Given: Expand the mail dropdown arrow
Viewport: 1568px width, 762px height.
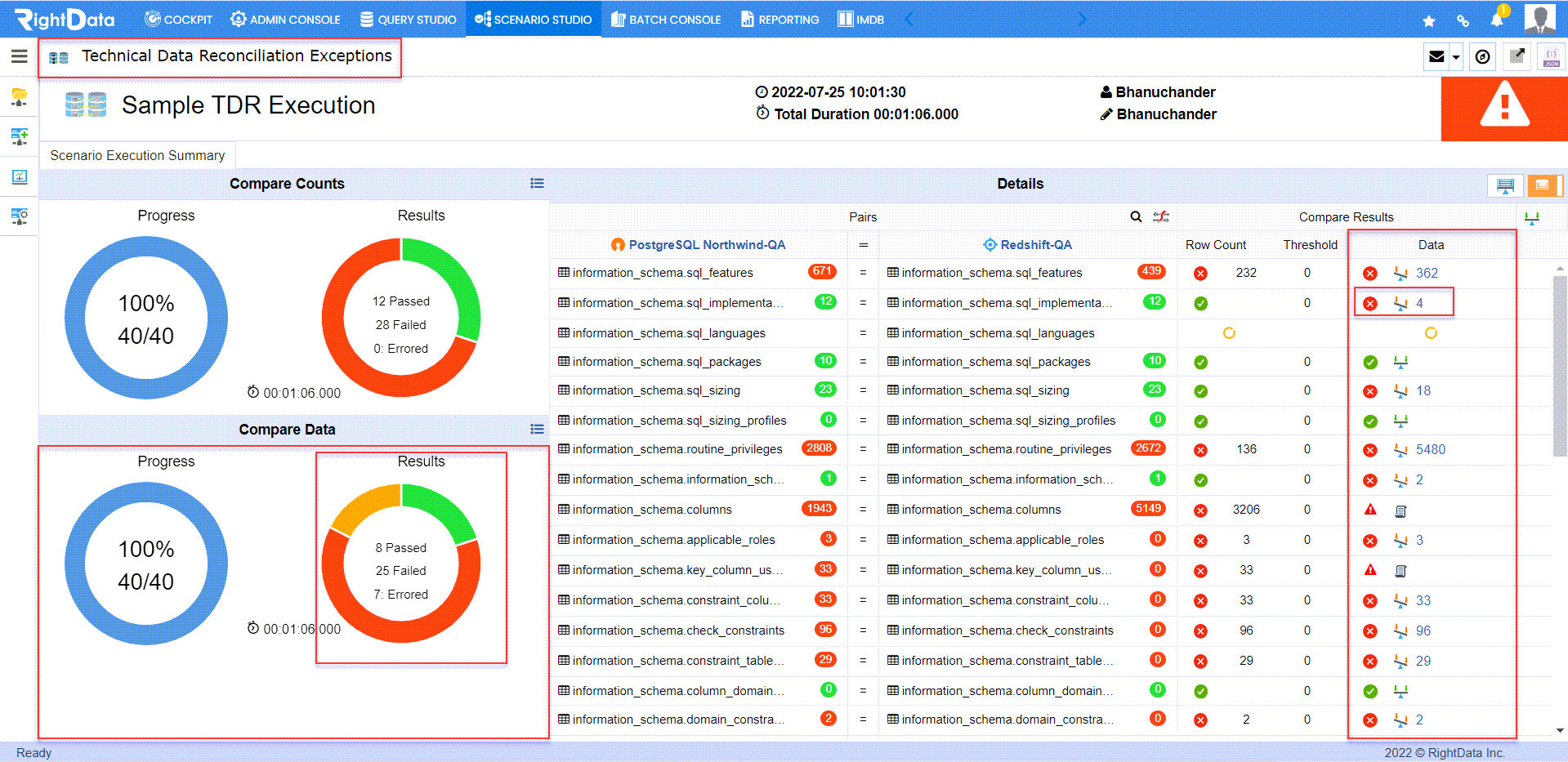Looking at the screenshot, I should point(1455,57).
